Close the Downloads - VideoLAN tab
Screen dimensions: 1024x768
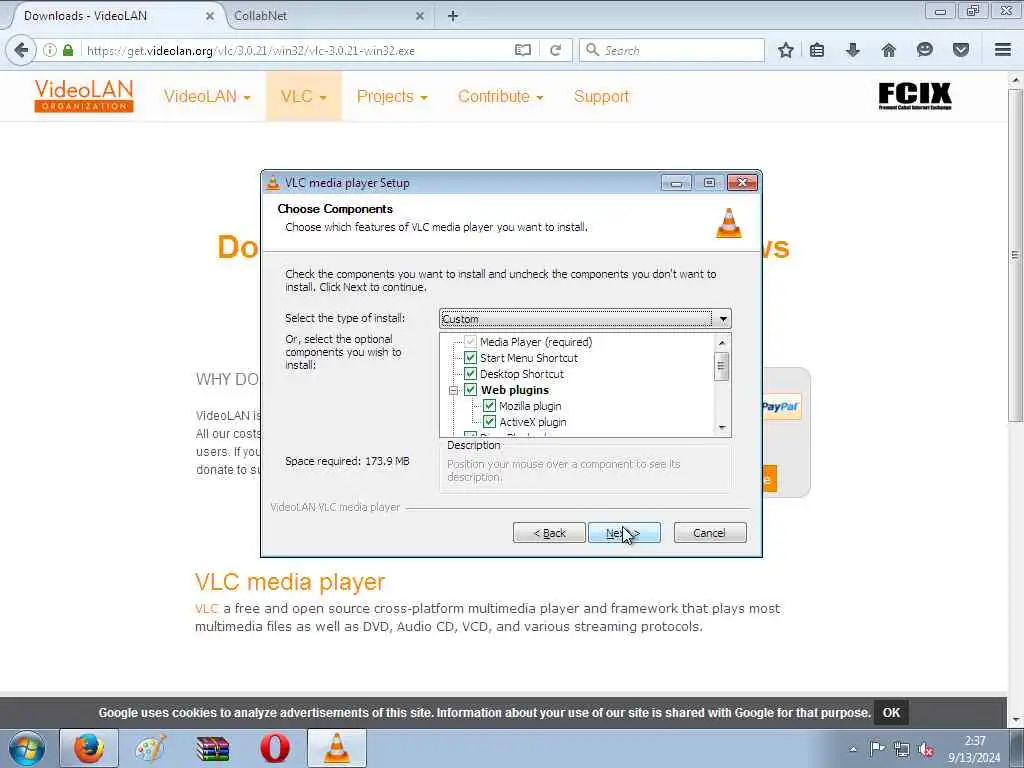pos(210,16)
